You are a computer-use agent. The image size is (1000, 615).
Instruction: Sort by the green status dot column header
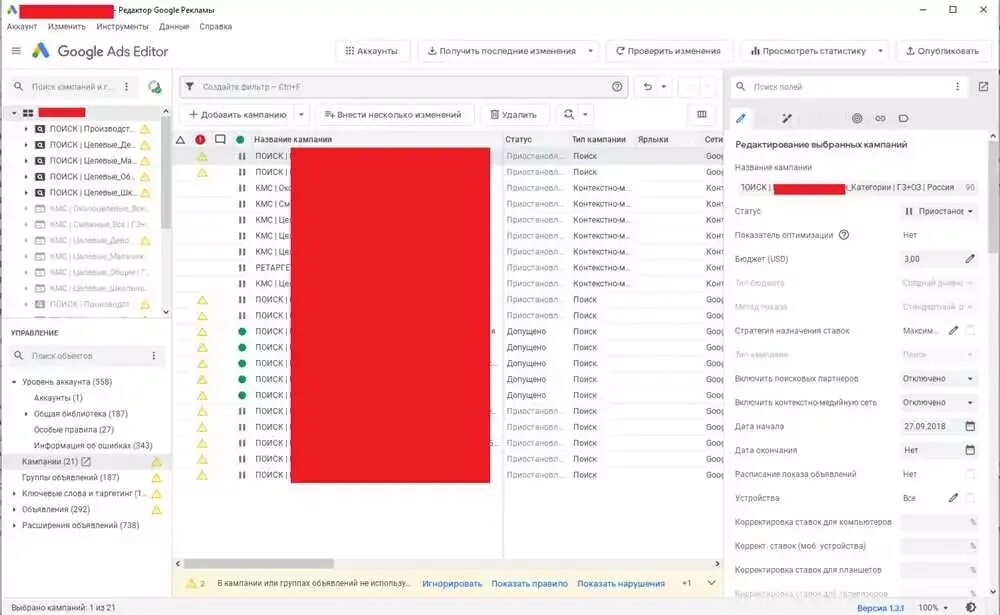(240, 139)
